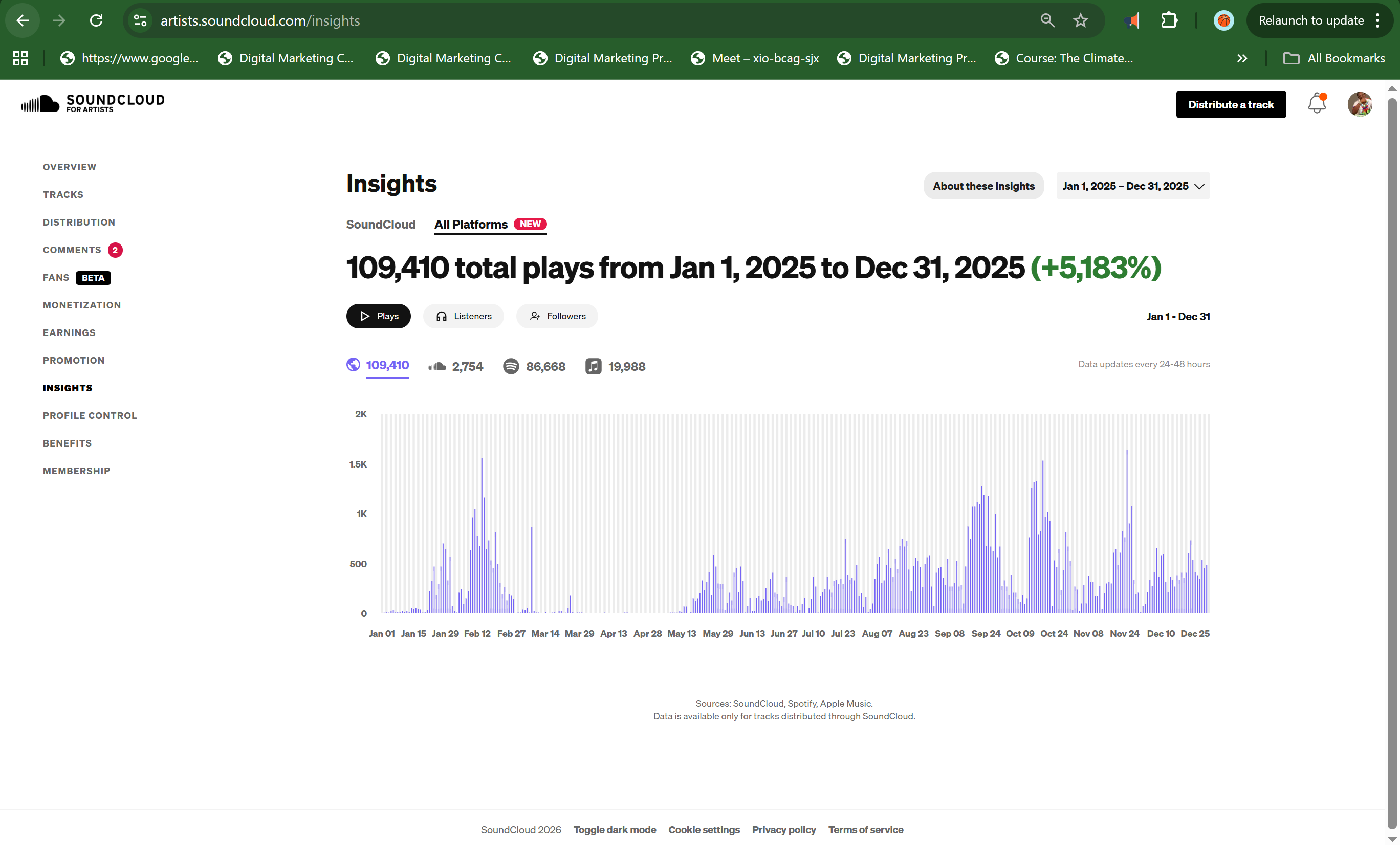This screenshot has width=1400, height=845.
Task: Click the tallest bar near Nov 24
Action: point(1127,531)
